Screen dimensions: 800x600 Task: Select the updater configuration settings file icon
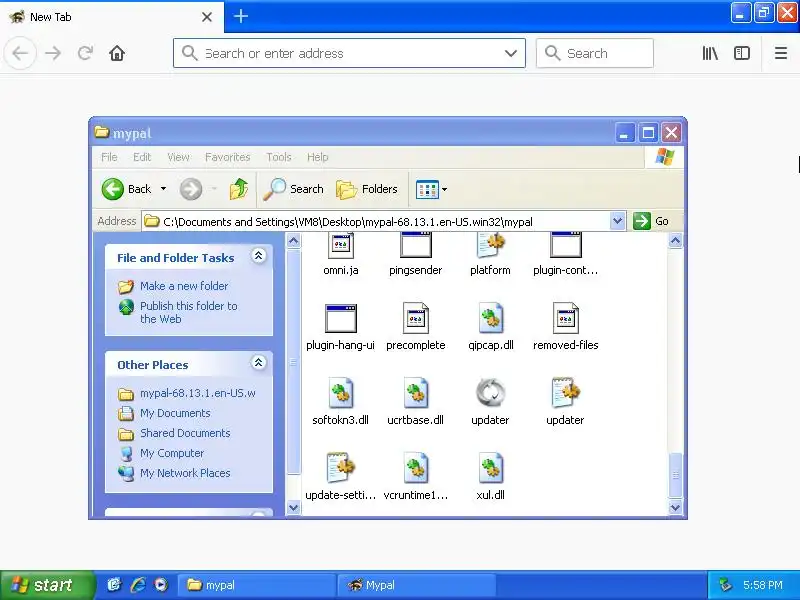565,393
